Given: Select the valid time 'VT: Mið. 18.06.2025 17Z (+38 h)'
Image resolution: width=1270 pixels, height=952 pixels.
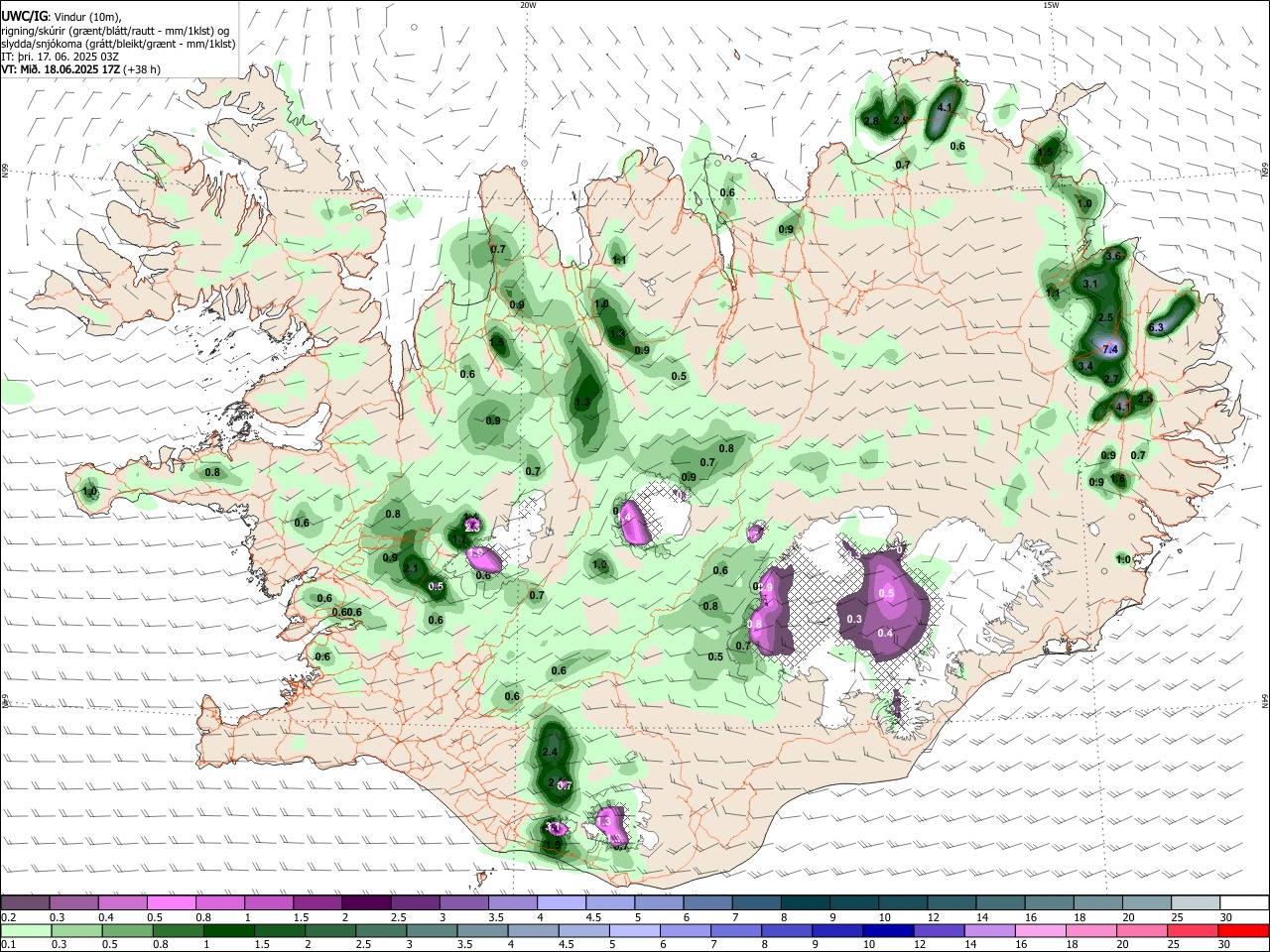Looking at the screenshot, I should [x=81, y=69].
